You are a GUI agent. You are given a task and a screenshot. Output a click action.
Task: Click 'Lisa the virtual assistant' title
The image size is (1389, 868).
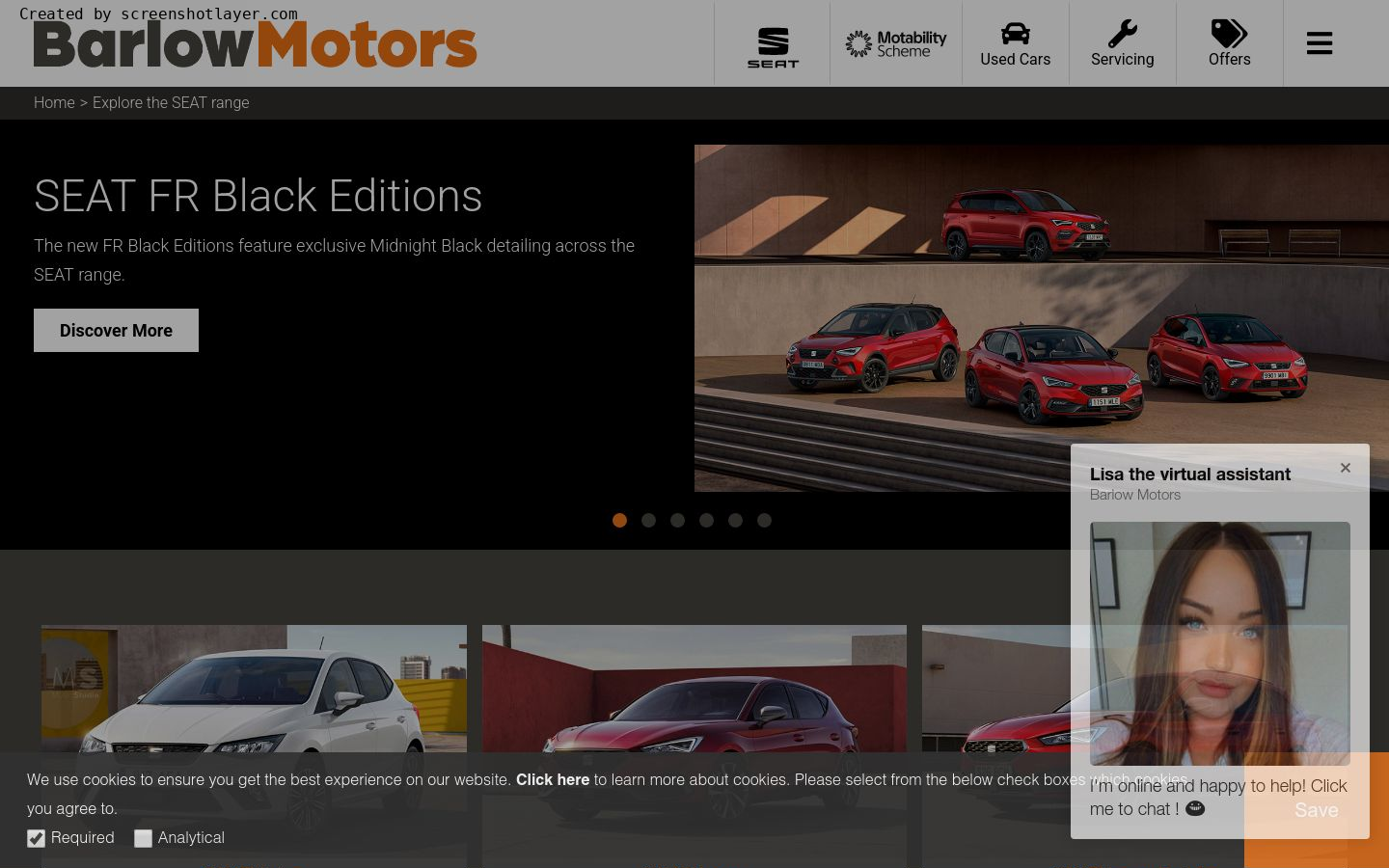coord(1190,475)
